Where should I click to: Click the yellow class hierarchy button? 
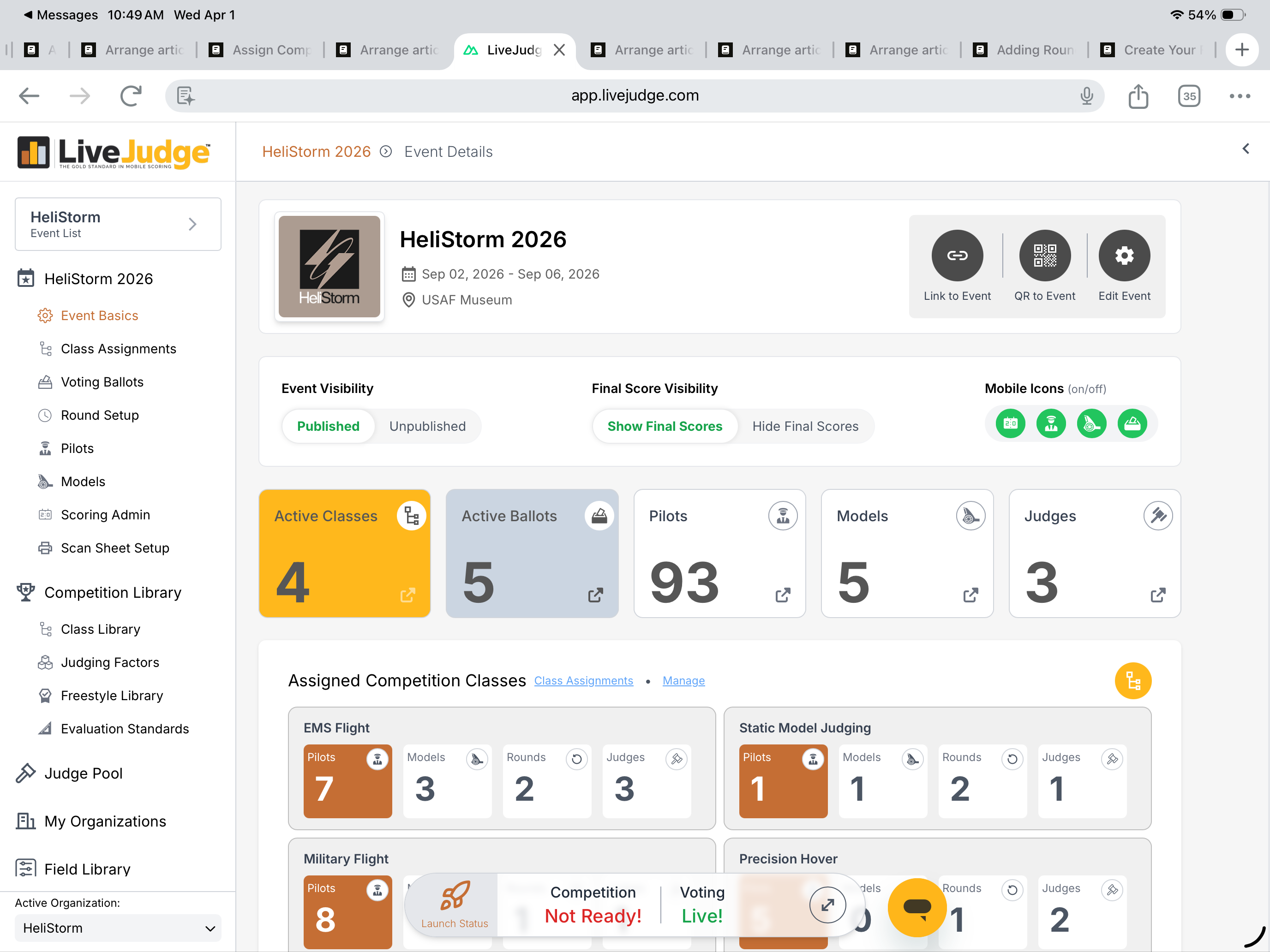pos(1132,681)
